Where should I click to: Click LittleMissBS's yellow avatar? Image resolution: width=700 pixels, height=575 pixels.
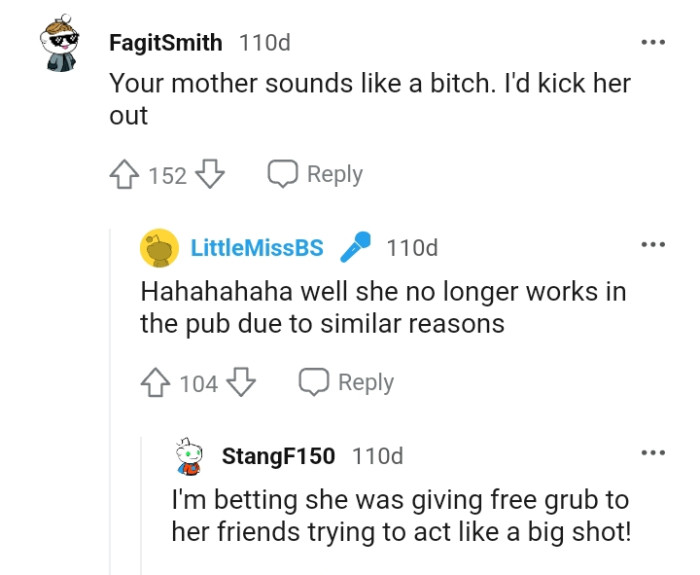pos(160,248)
